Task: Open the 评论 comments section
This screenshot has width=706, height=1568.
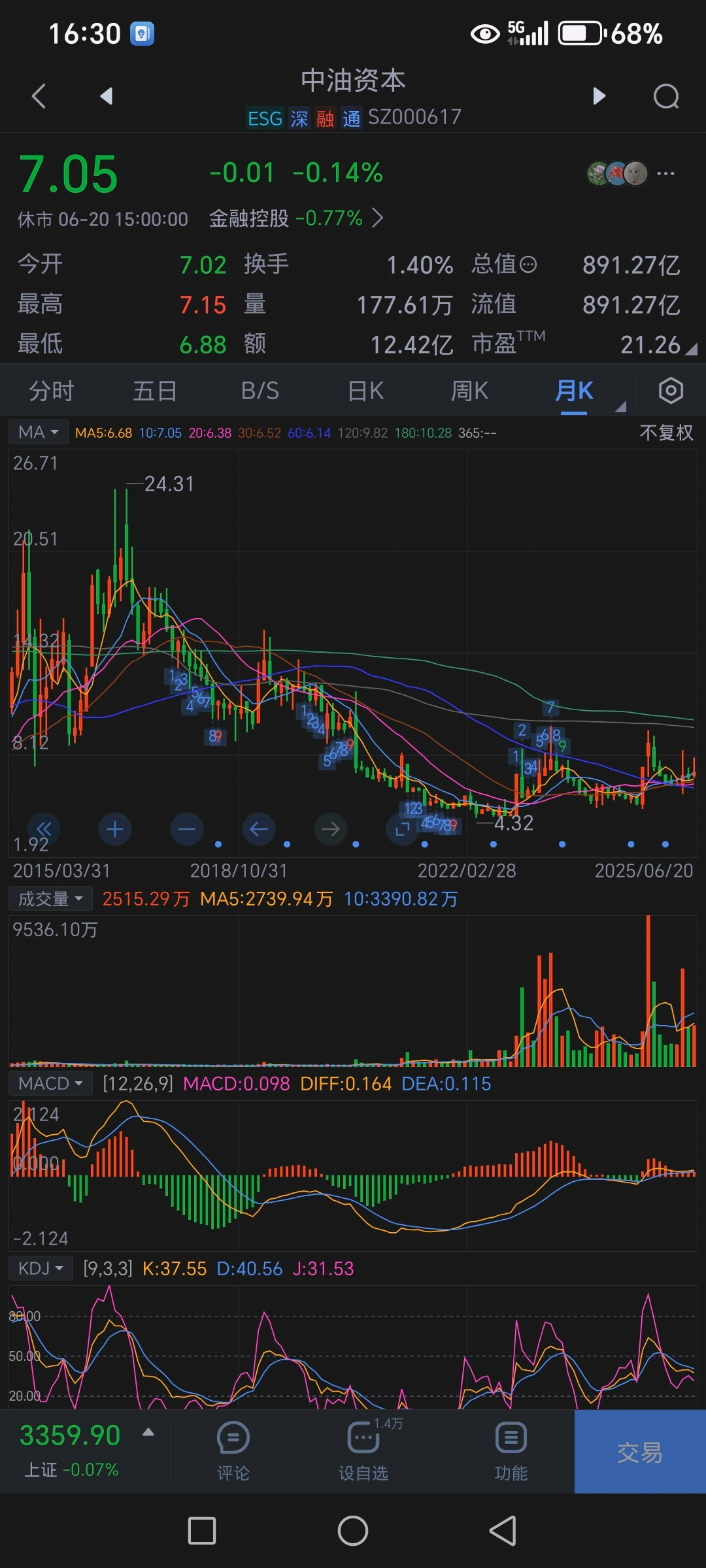Action: pos(233,1452)
